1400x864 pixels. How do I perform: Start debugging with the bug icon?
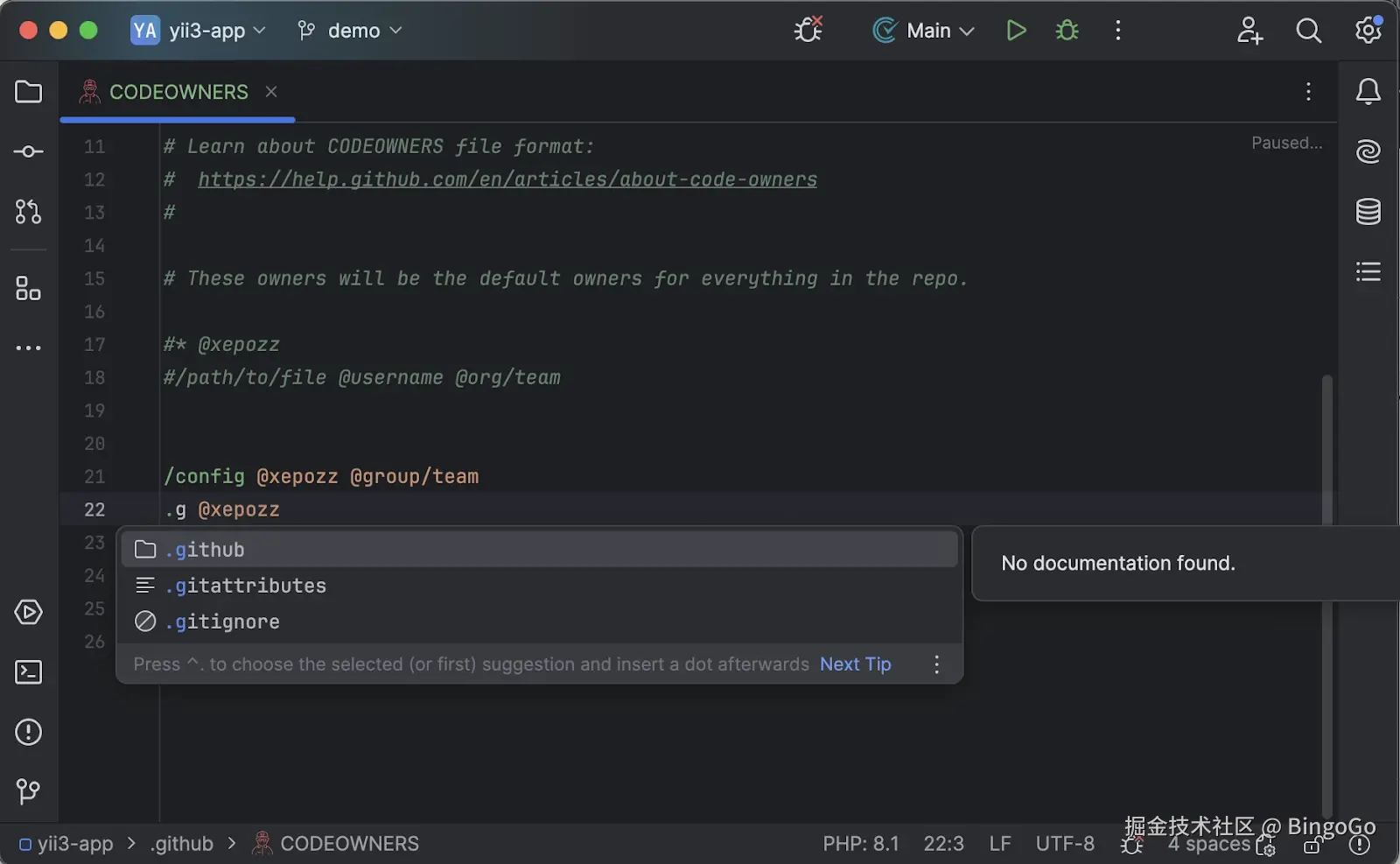click(x=1067, y=30)
